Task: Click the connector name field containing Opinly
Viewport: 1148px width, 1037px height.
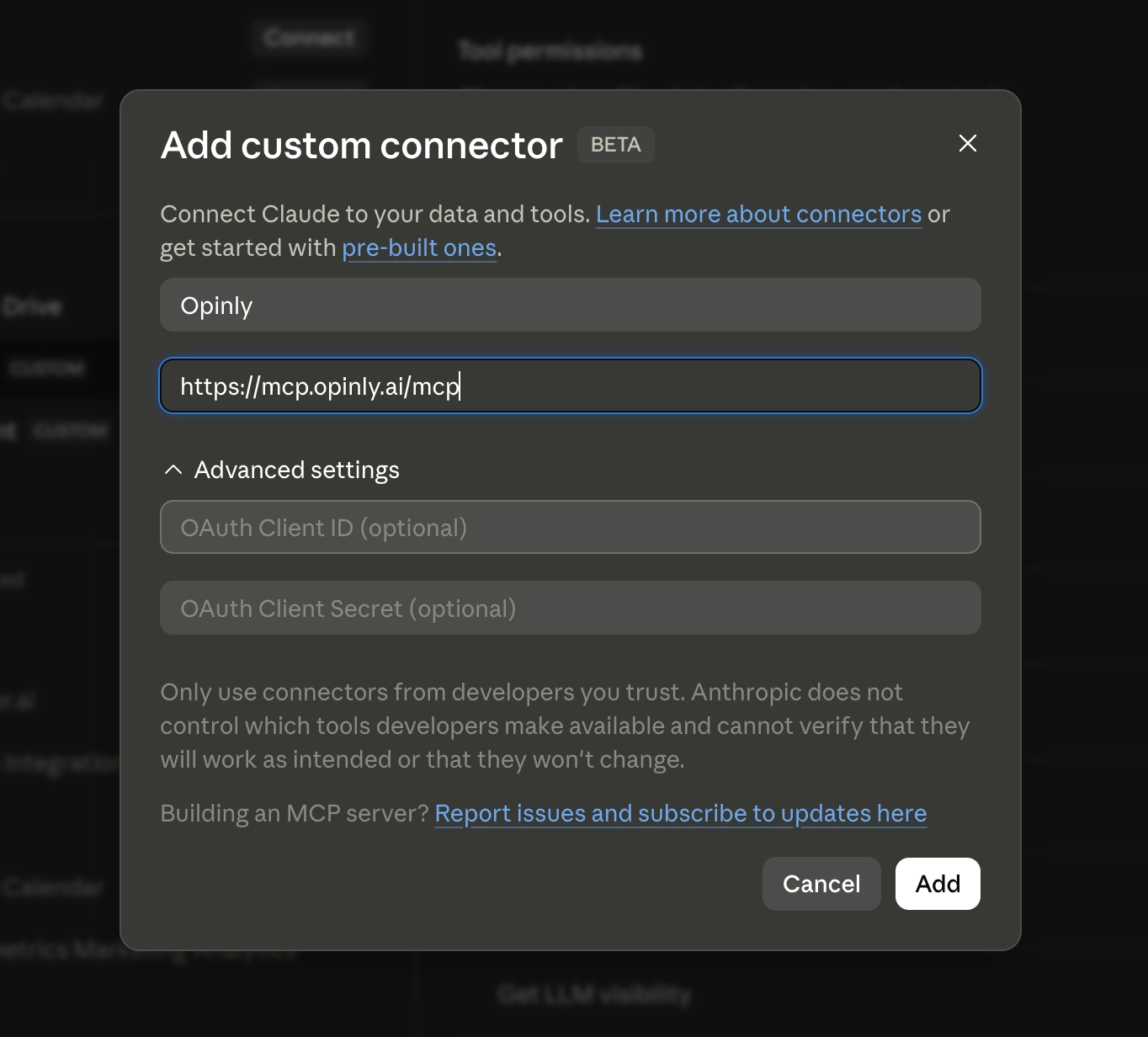Action: [571, 305]
